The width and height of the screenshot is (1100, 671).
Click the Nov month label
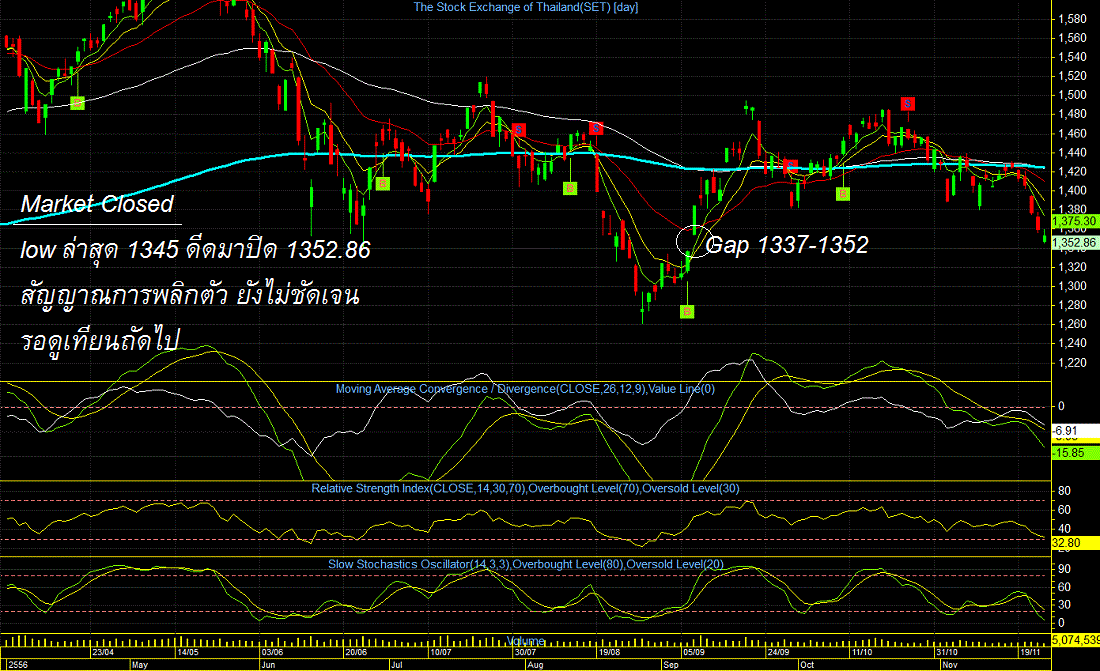pos(950,665)
